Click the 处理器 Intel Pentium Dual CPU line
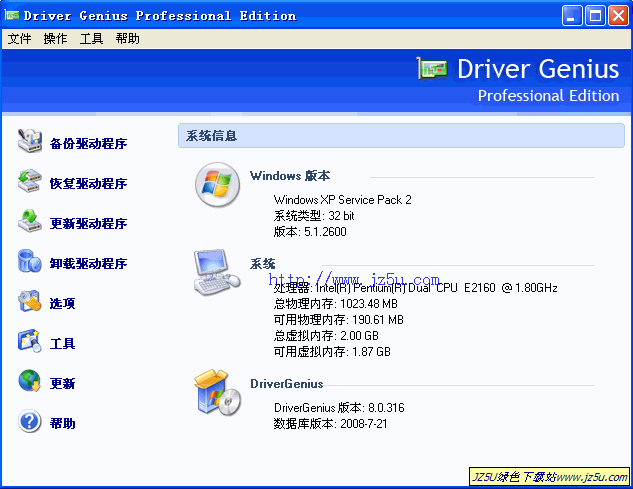The image size is (633, 489). point(415,288)
